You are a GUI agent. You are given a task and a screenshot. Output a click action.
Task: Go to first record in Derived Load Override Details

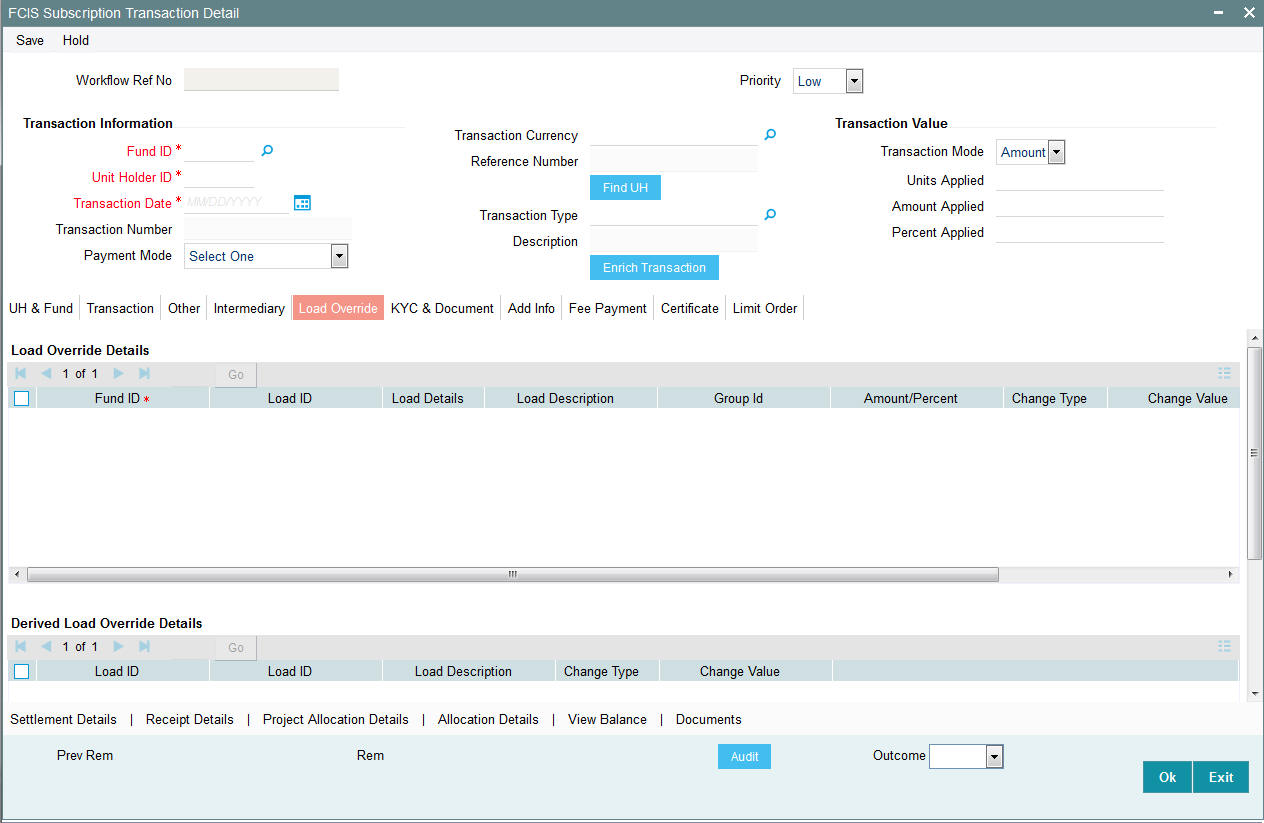[21, 646]
